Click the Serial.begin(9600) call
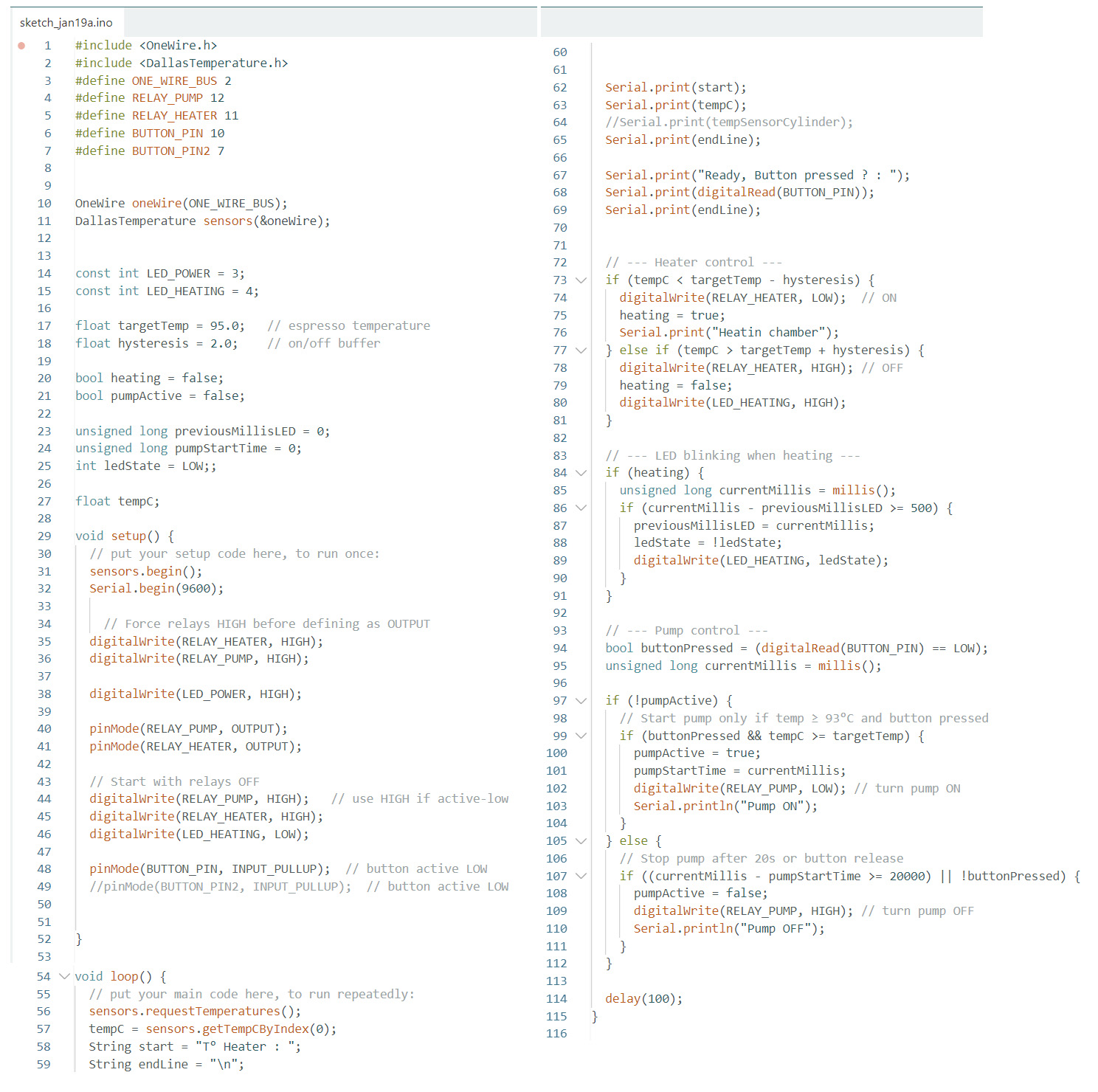Viewport: 1098px width, 1092px height. tap(156, 589)
